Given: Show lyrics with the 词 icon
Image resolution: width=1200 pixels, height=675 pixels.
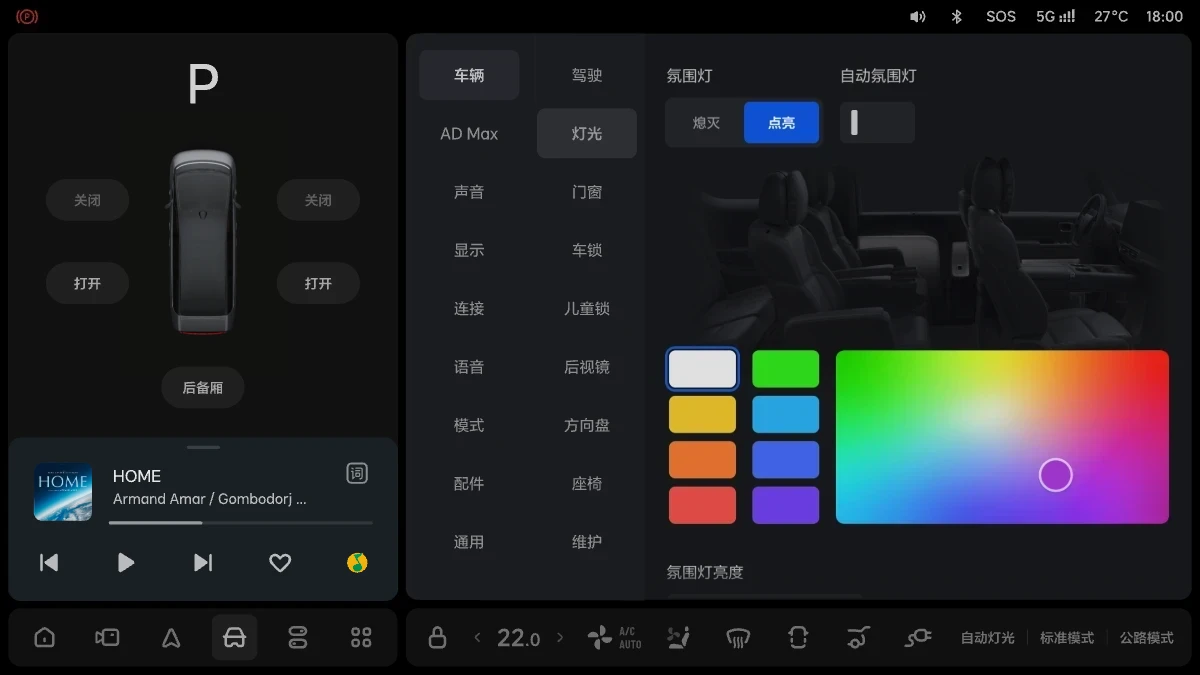Looking at the screenshot, I should 357,474.
